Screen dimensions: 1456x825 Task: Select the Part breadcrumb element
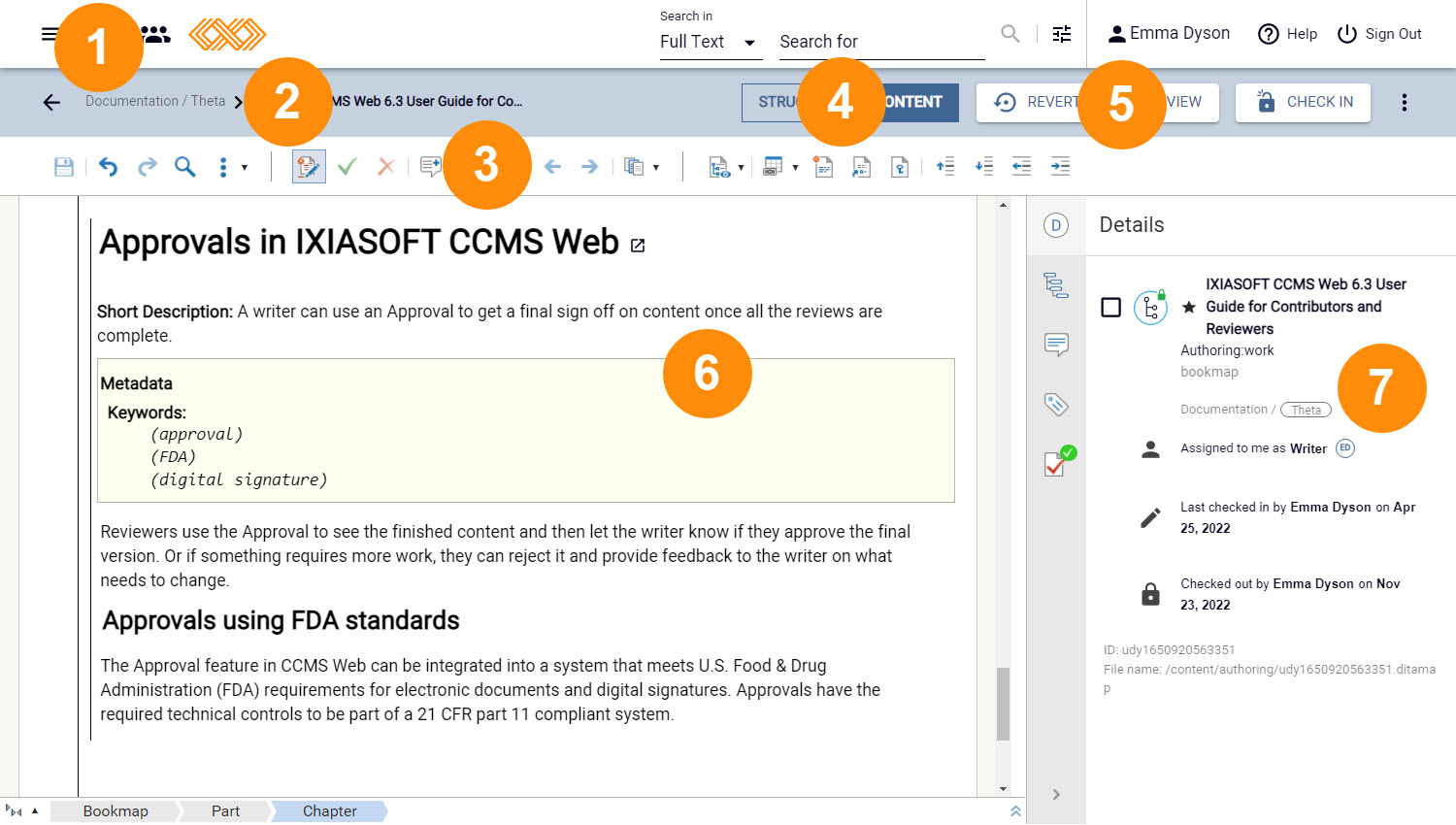point(225,811)
